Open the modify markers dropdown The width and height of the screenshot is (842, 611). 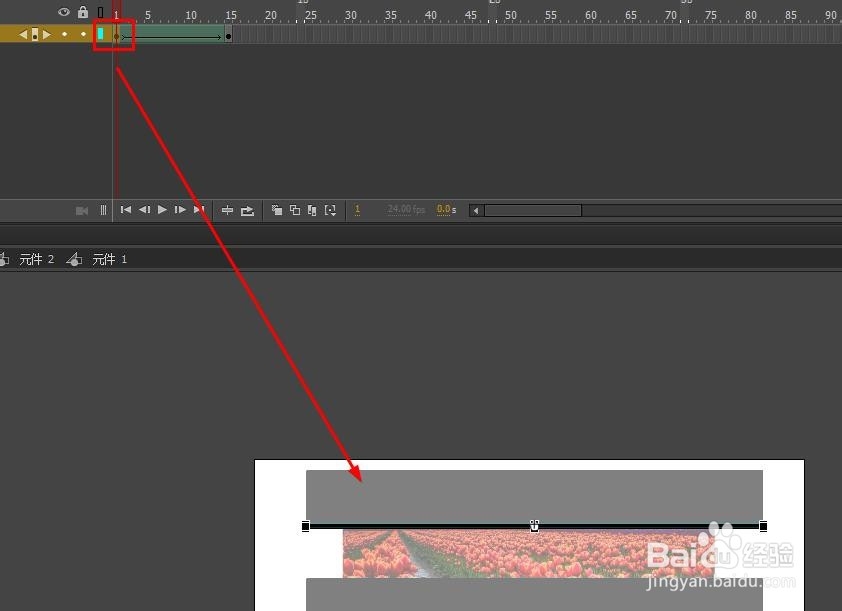pyautogui.click(x=330, y=210)
